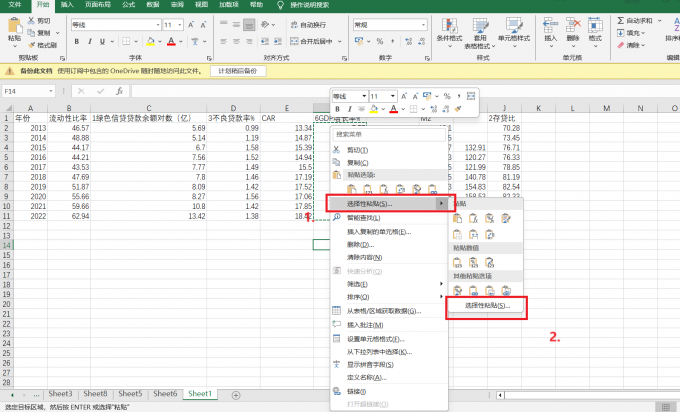Click format painter on floating mini toolbar
This screenshot has height=412, width=680.
[x=458, y=109]
